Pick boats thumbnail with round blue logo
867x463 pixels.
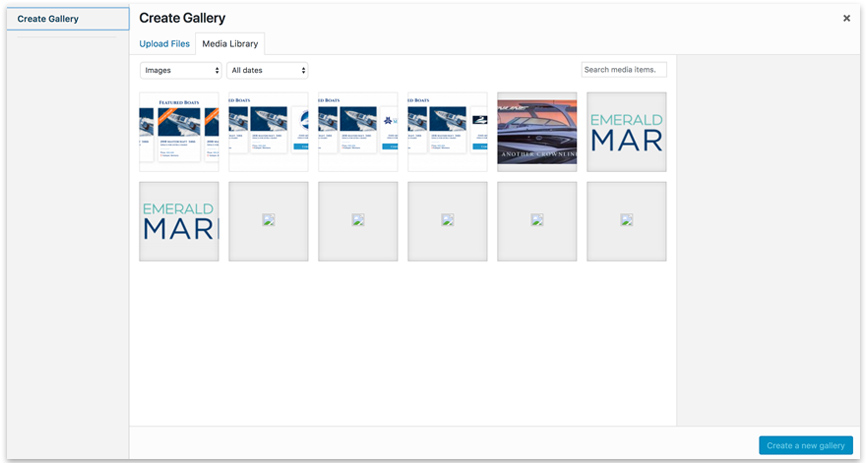coord(269,132)
